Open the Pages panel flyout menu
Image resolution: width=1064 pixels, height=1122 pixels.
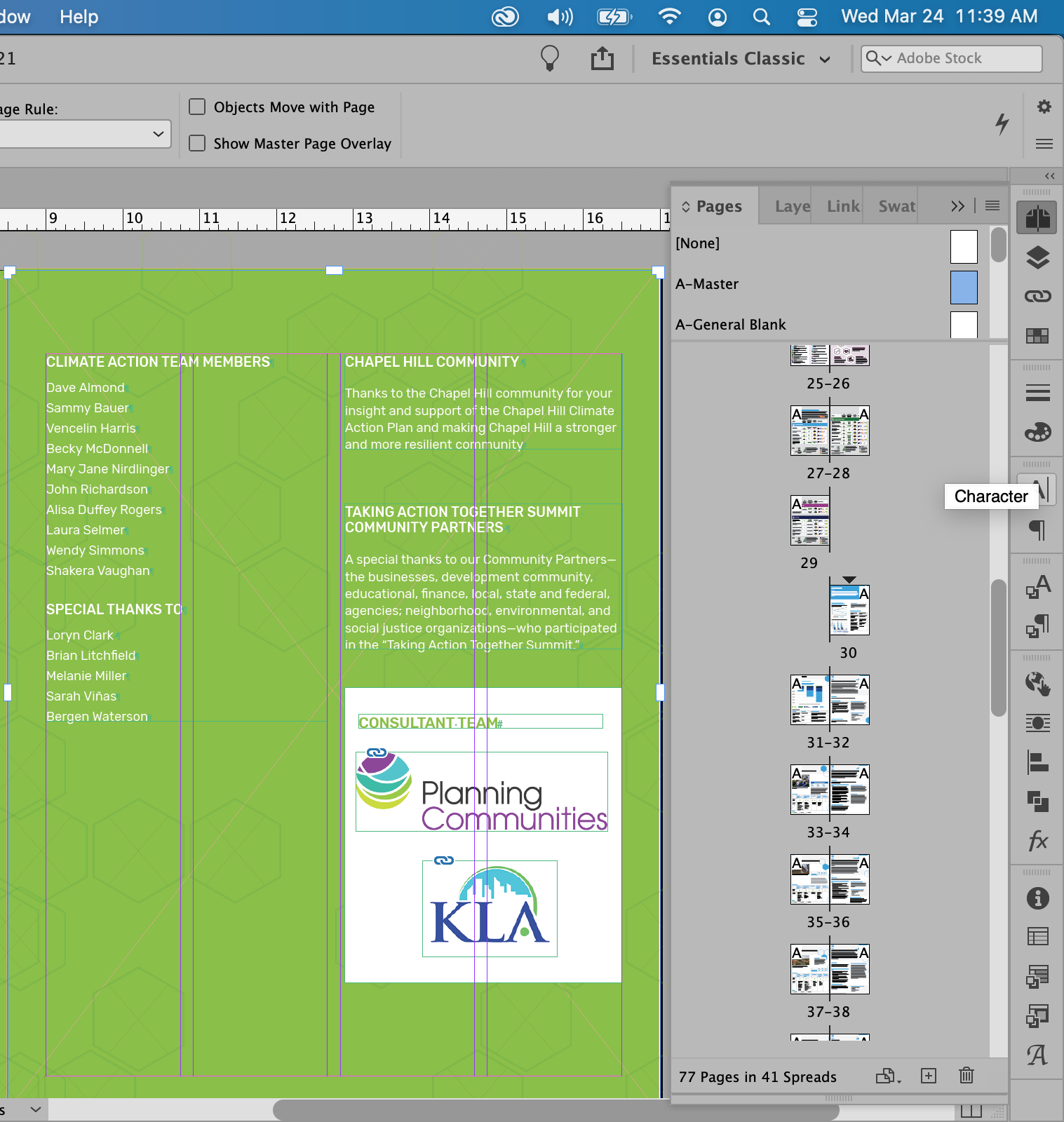click(x=992, y=205)
